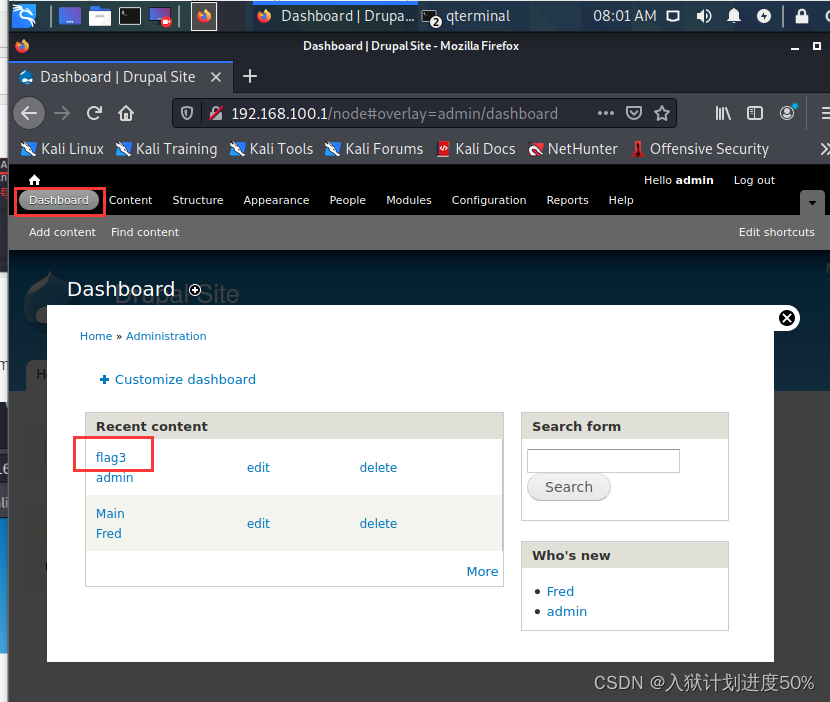Add Dashboard to shortcuts via plus icon
Image resolution: width=830 pixels, height=702 pixels.
[x=195, y=290]
